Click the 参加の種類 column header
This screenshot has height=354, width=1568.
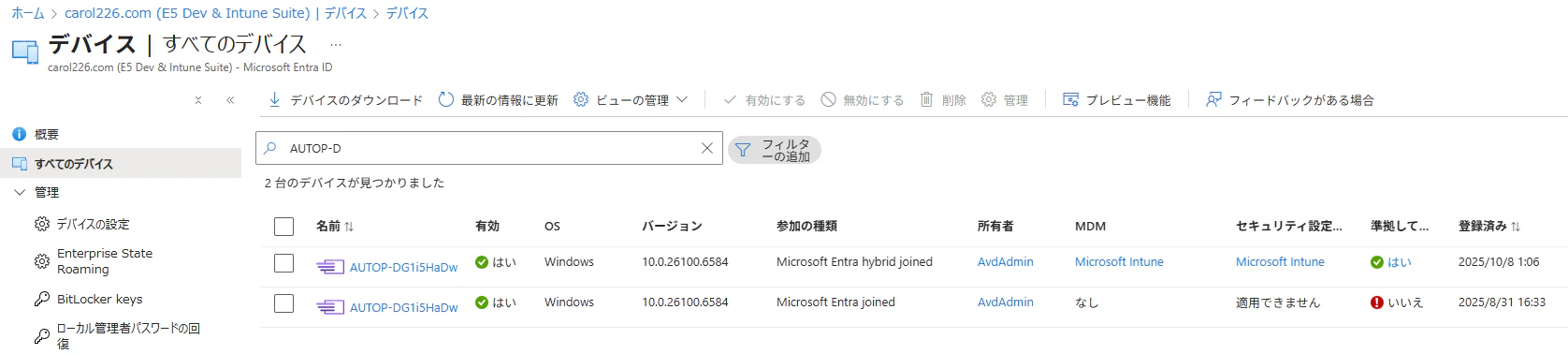click(x=806, y=226)
